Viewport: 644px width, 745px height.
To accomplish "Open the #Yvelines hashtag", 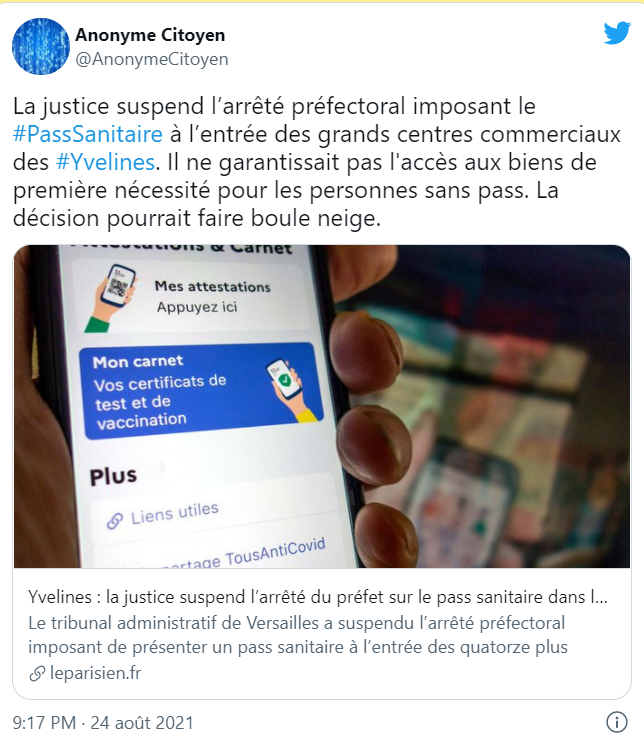I will [106, 162].
